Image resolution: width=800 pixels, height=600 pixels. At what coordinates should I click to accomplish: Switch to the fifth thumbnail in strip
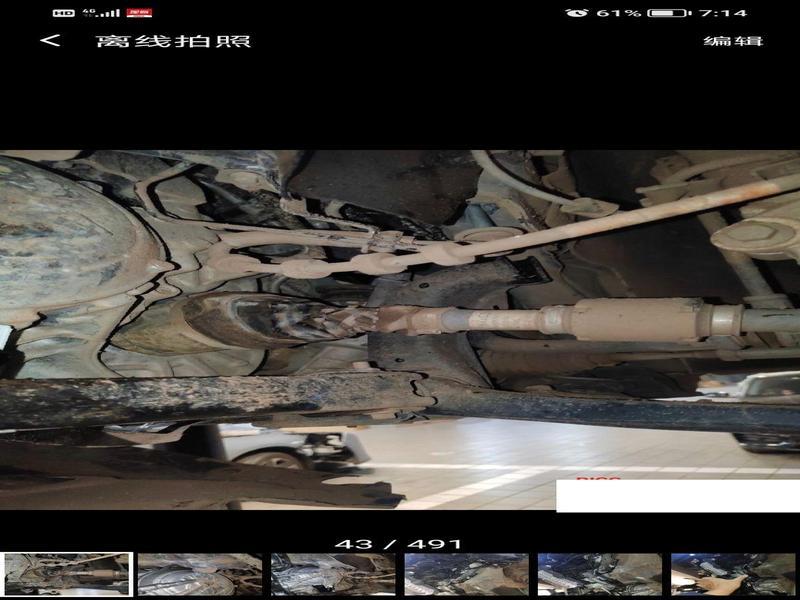tap(599, 574)
